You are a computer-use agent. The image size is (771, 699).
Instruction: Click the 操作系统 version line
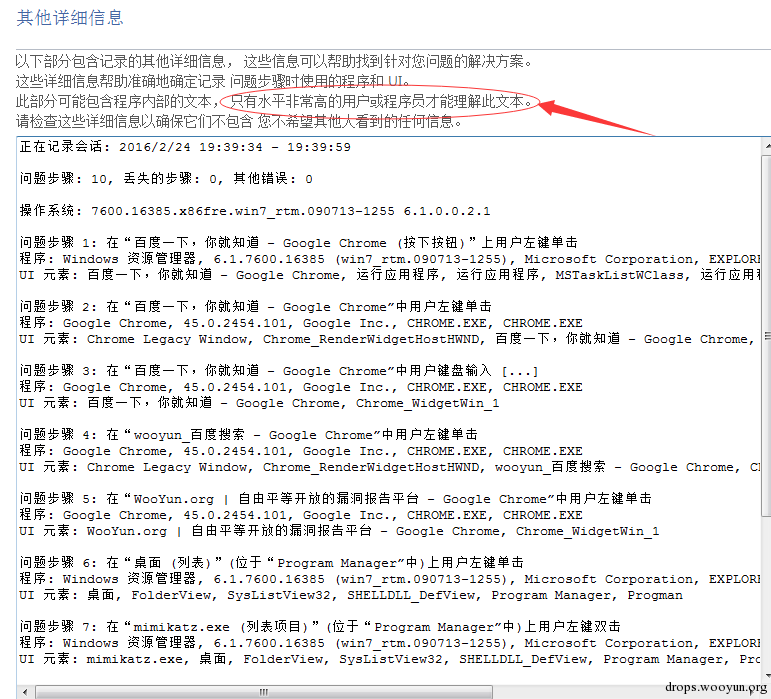[x=255, y=211]
